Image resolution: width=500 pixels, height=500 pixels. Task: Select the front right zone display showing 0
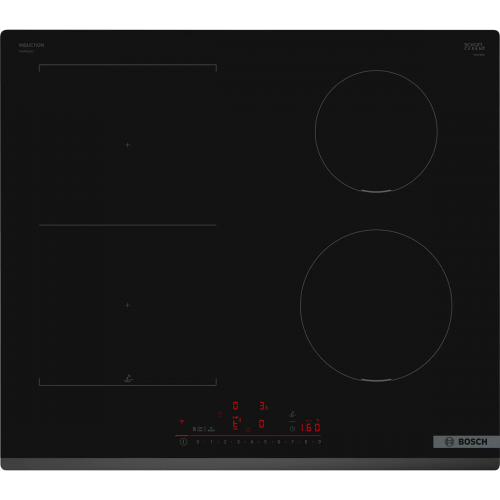(x=262, y=424)
